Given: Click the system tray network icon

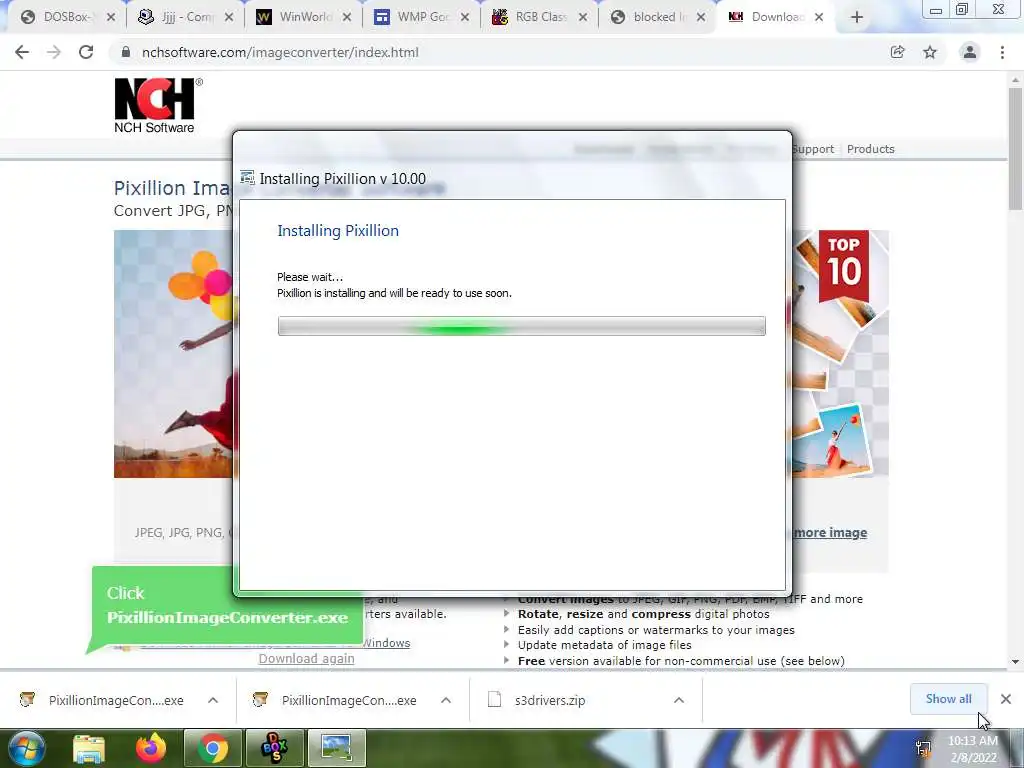Looking at the screenshot, I should point(923,748).
